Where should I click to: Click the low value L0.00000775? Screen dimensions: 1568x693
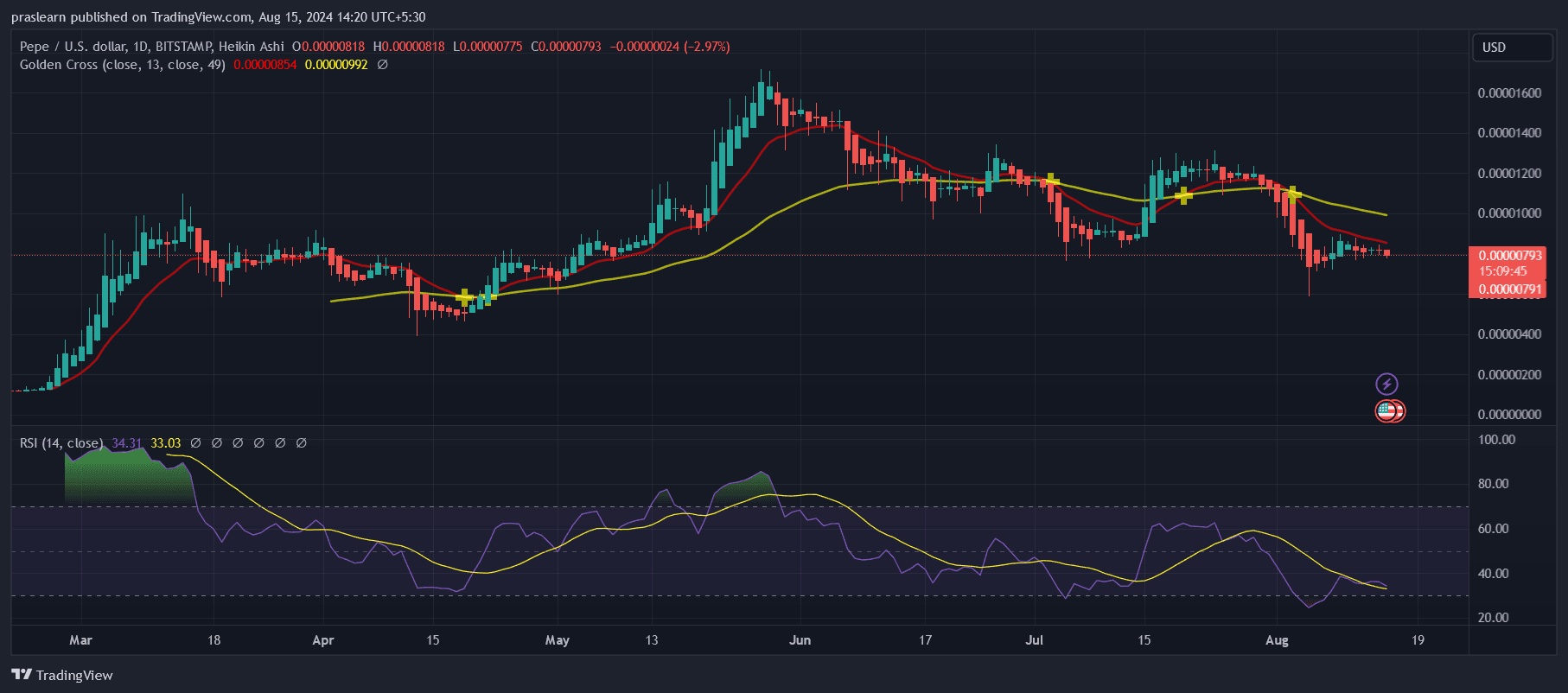click(488, 47)
